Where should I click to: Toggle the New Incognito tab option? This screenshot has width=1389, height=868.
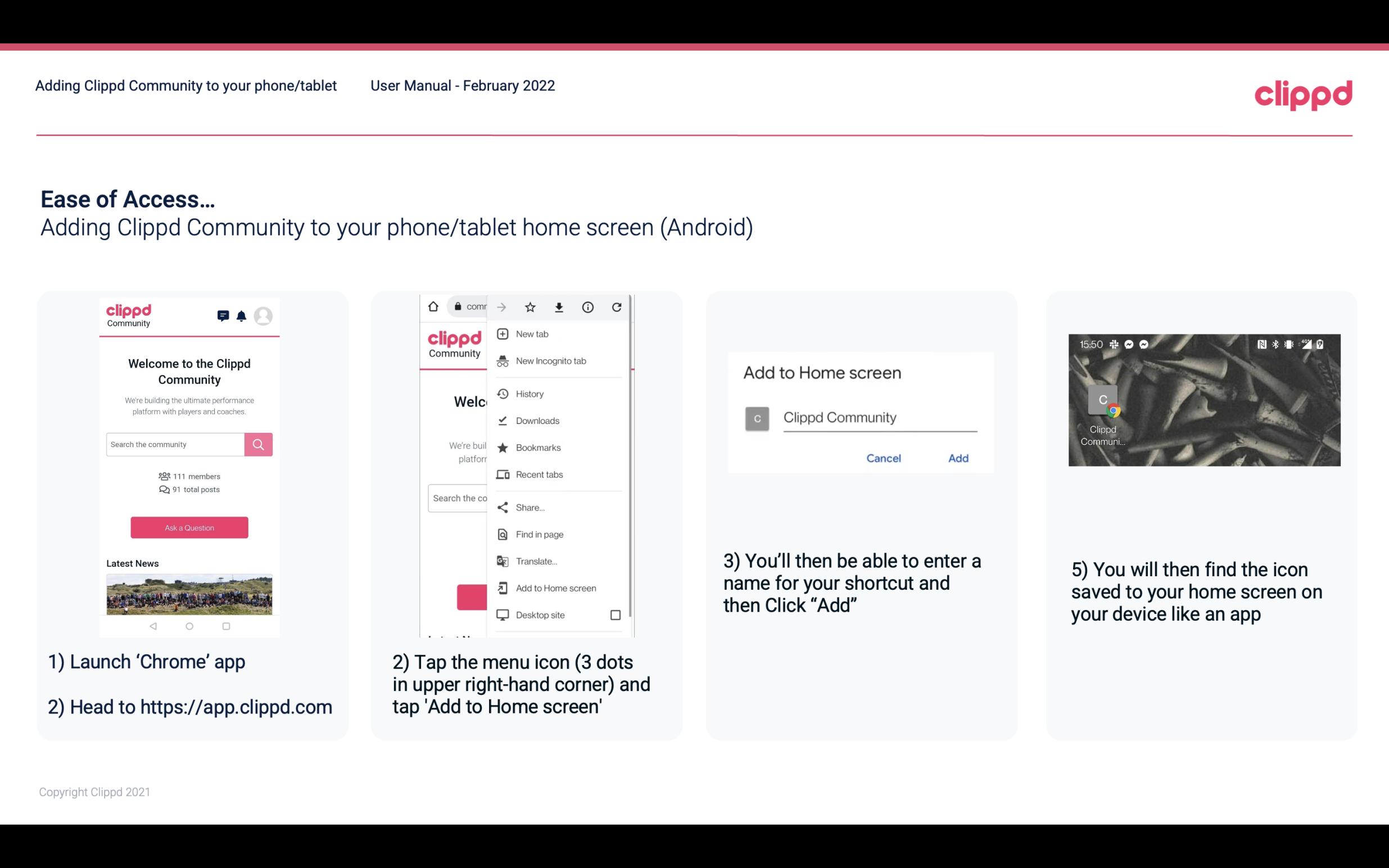click(x=551, y=361)
